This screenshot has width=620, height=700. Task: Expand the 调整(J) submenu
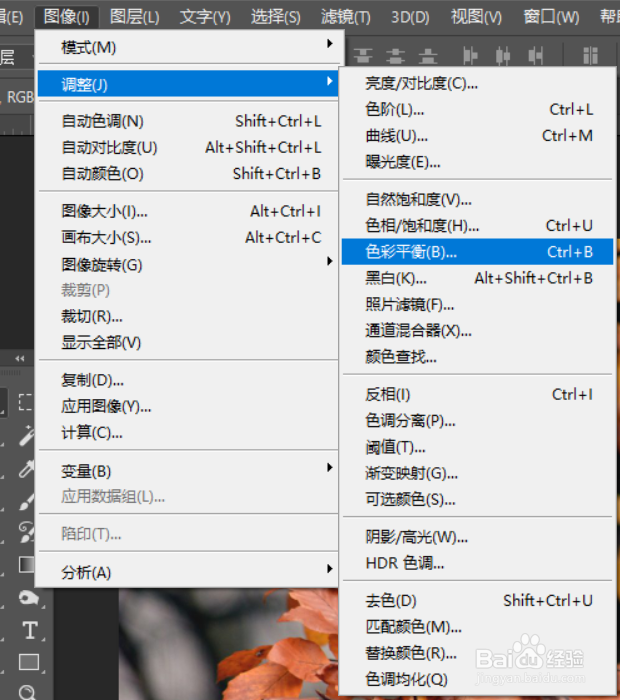click(189, 84)
